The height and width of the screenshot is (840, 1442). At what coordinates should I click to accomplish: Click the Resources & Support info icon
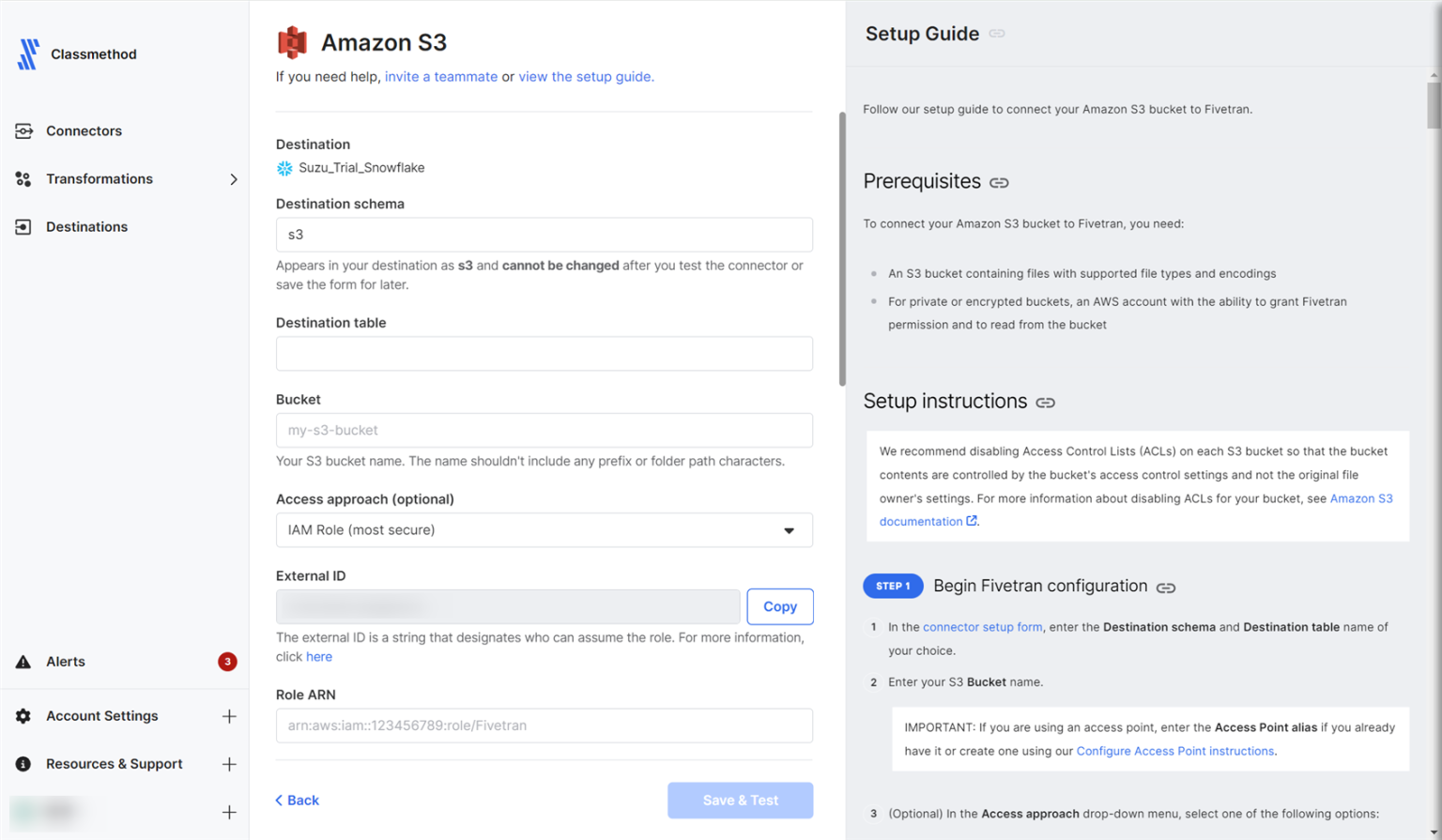23,763
